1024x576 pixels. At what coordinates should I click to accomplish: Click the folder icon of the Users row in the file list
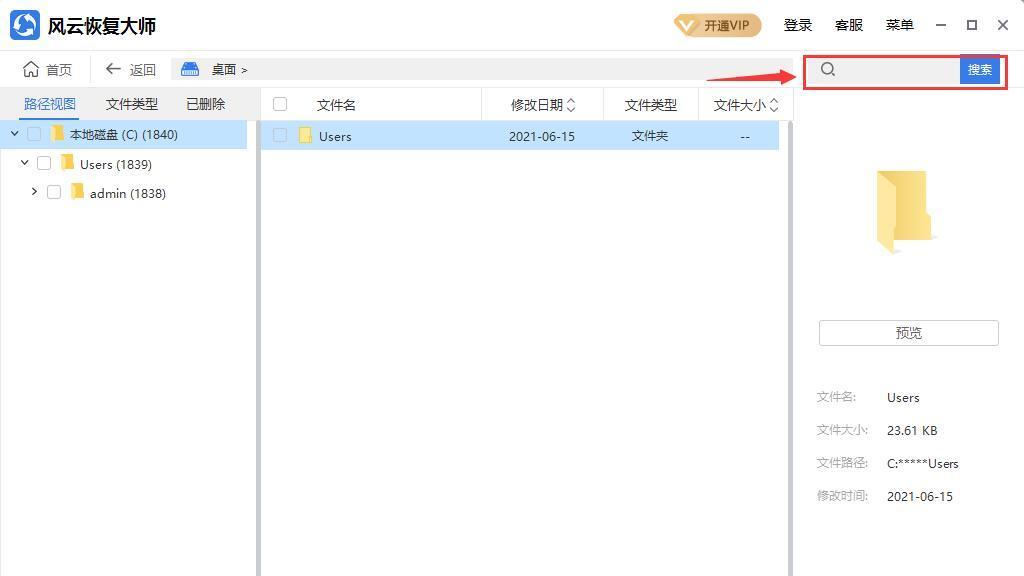305,136
